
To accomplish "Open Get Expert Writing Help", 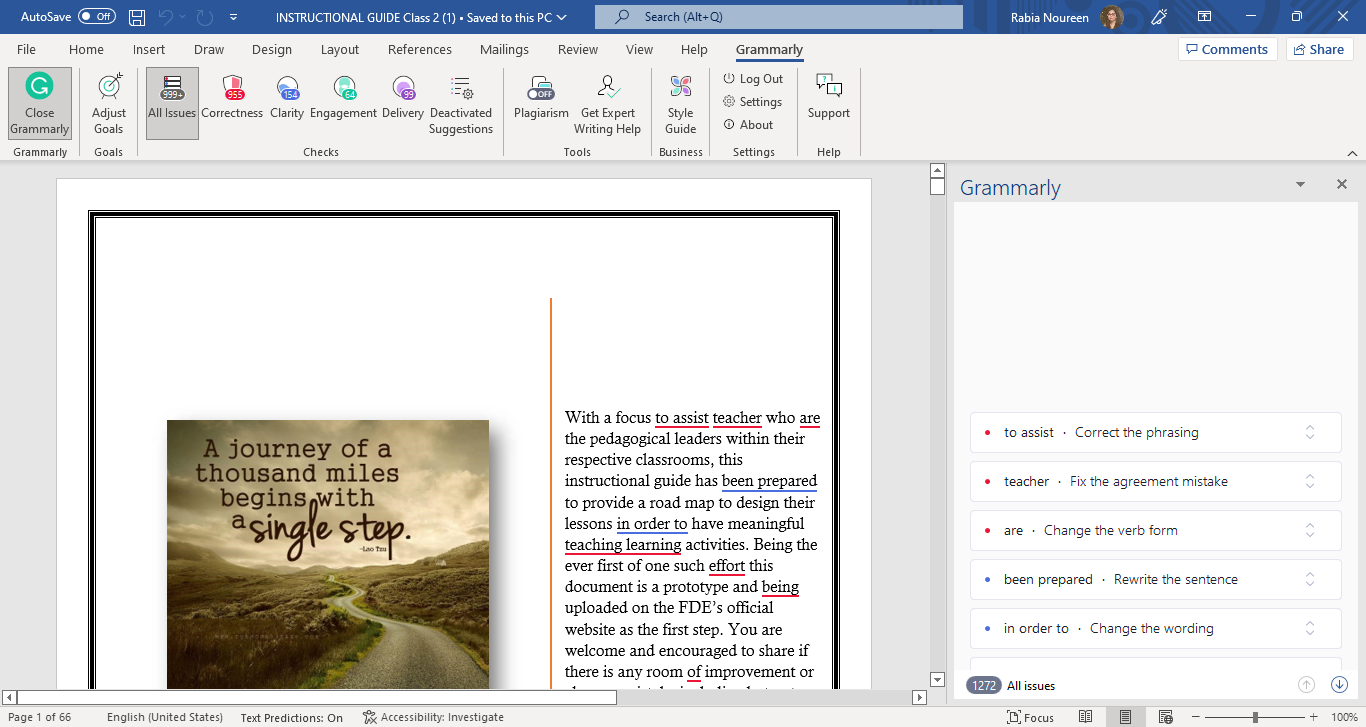I will pos(607,103).
